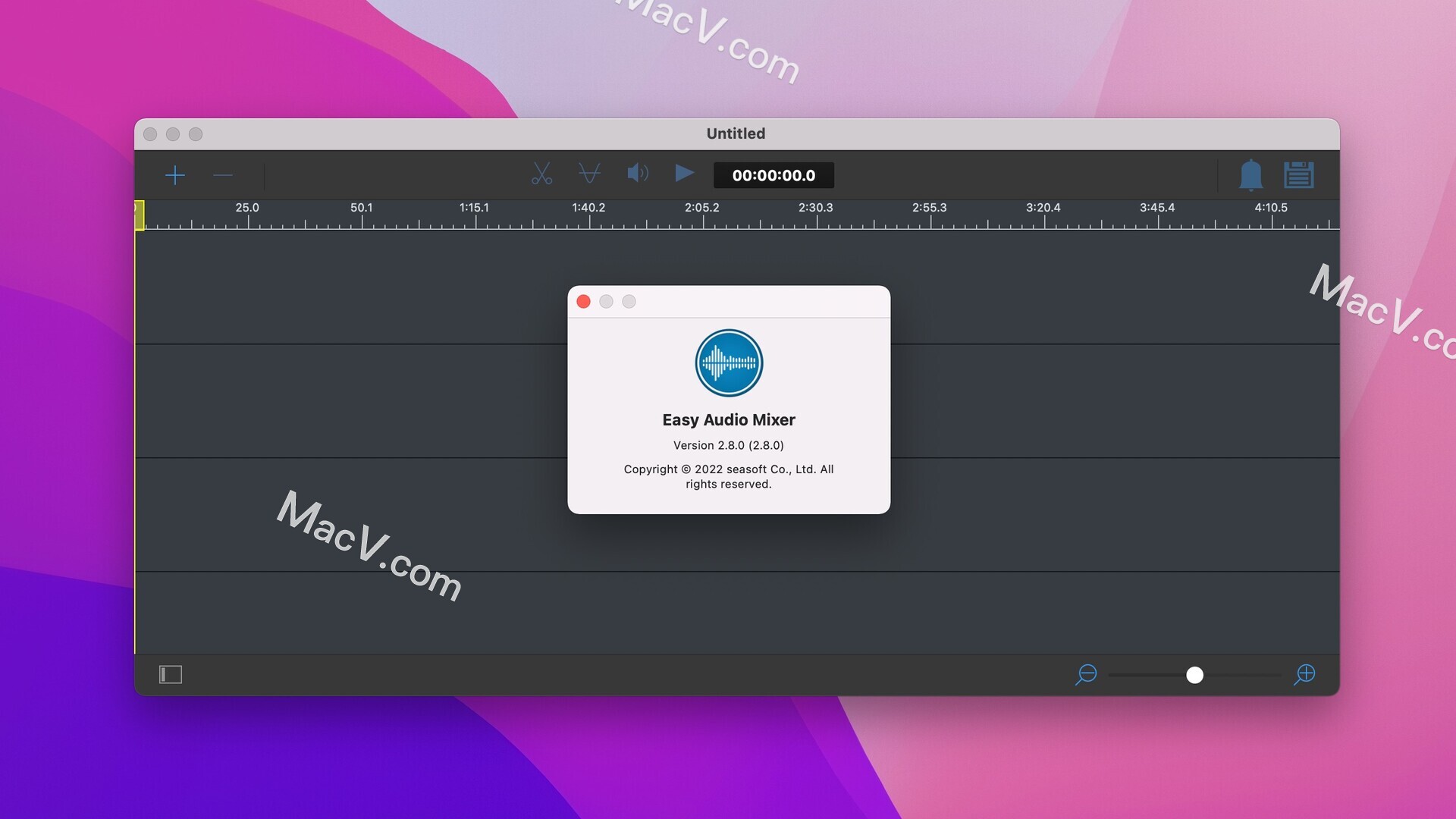Click the Easy Audio Mixer title text
This screenshot has width=1456, height=819.
point(729,420)
